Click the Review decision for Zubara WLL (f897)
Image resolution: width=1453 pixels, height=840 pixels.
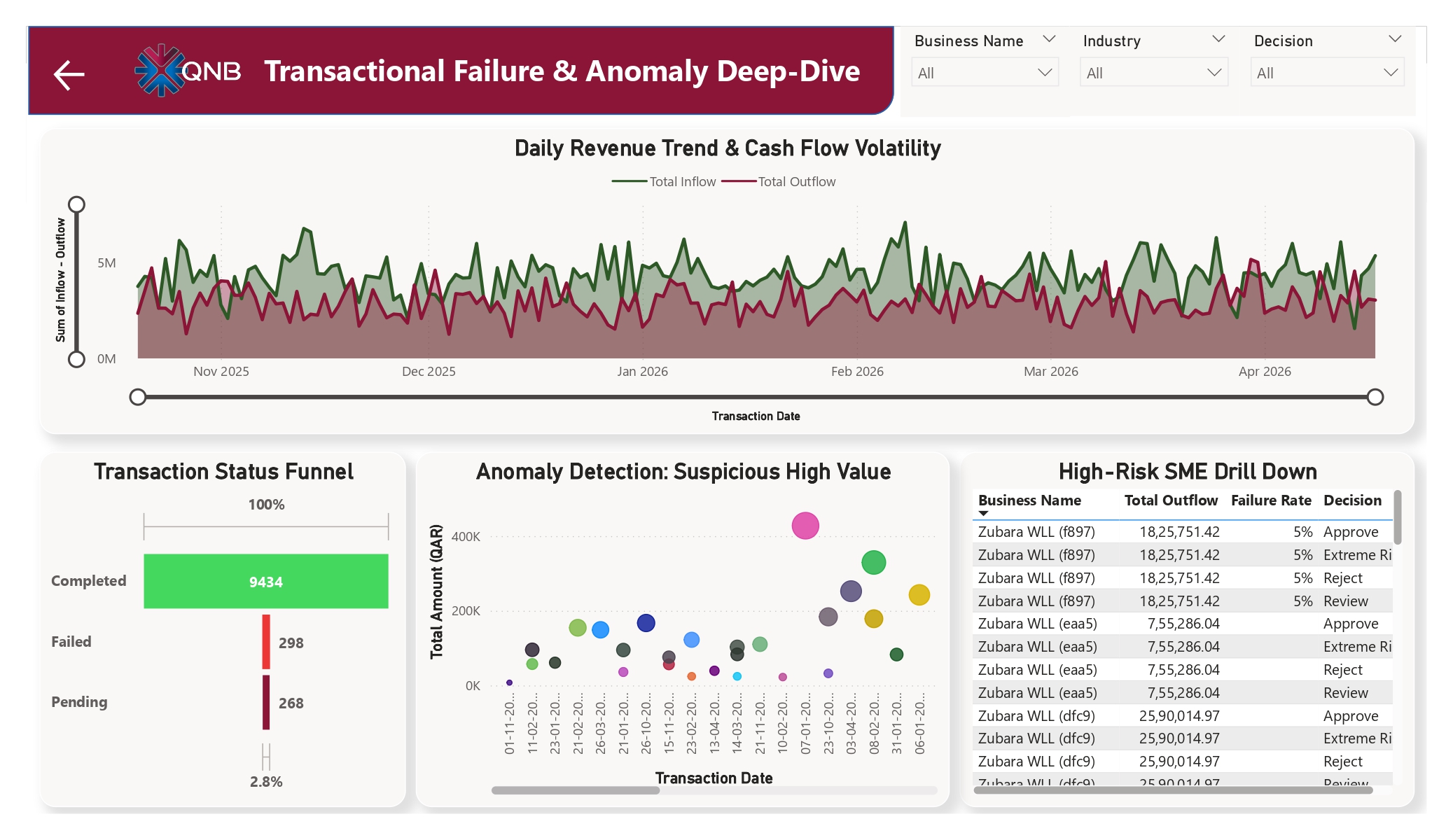point(1345,601)
